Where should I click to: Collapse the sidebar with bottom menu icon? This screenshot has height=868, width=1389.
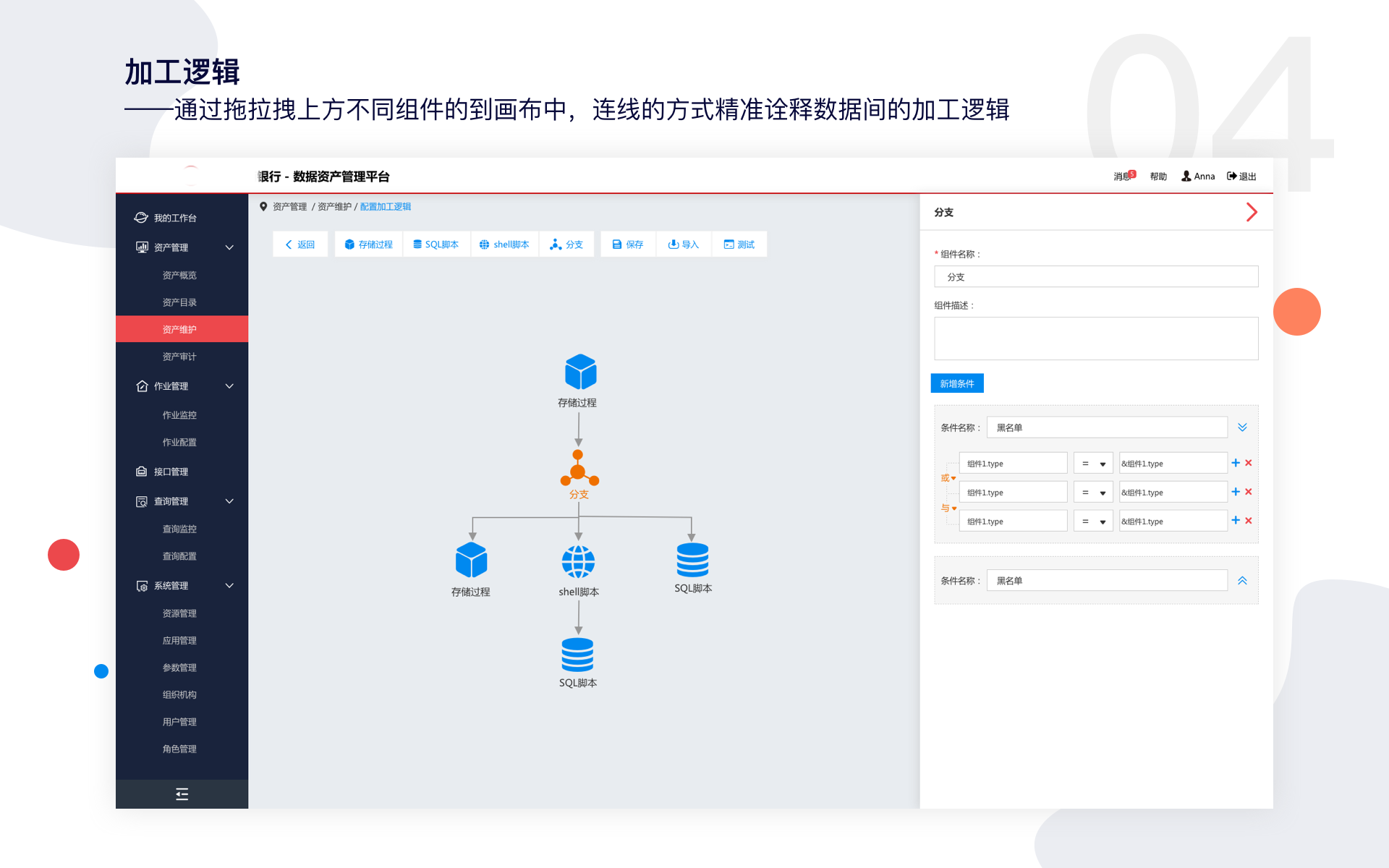[182, 794]
